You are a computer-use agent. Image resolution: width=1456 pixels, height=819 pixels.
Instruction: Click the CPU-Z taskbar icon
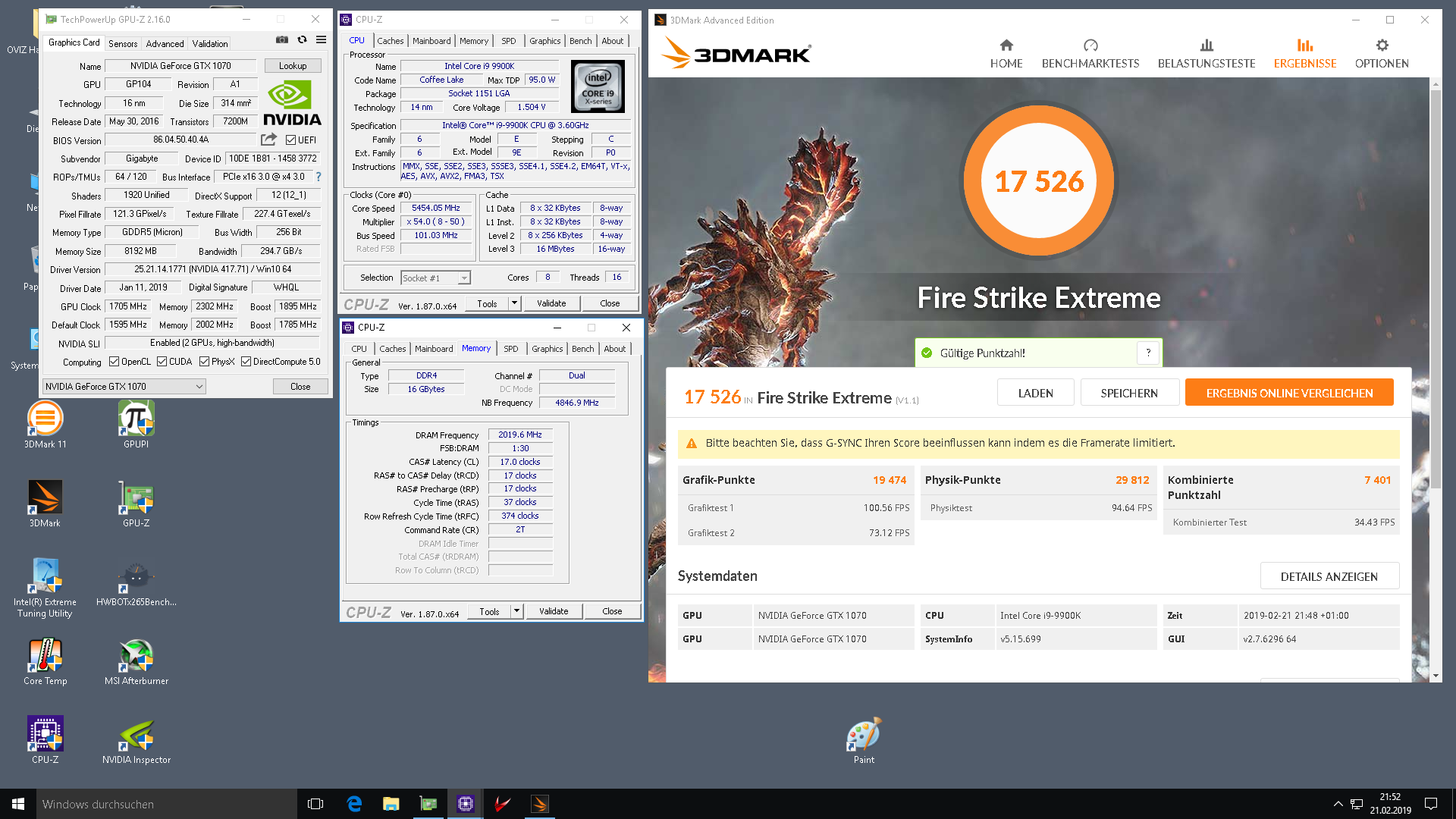466,804
